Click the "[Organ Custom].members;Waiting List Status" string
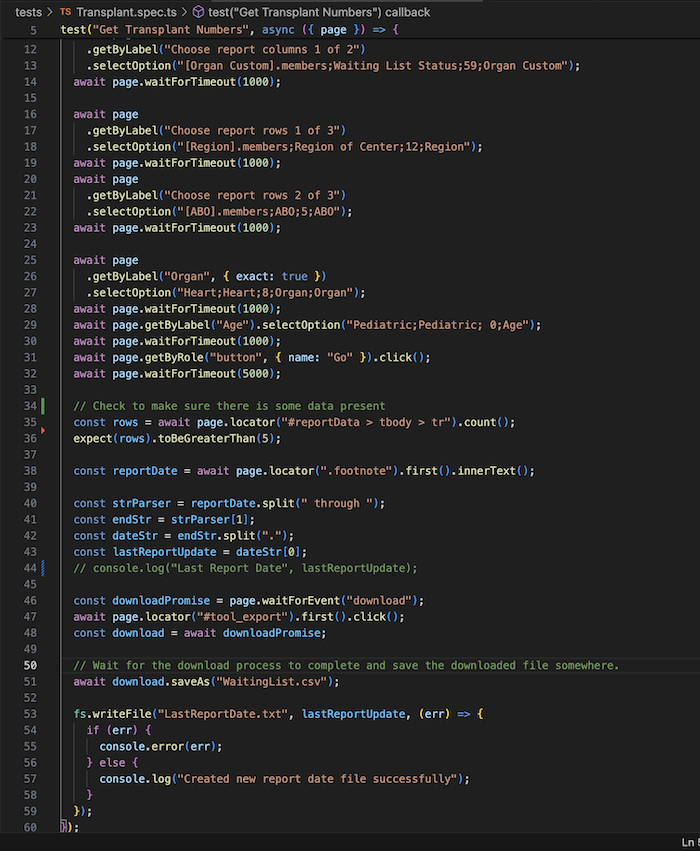 pos(373,66)
